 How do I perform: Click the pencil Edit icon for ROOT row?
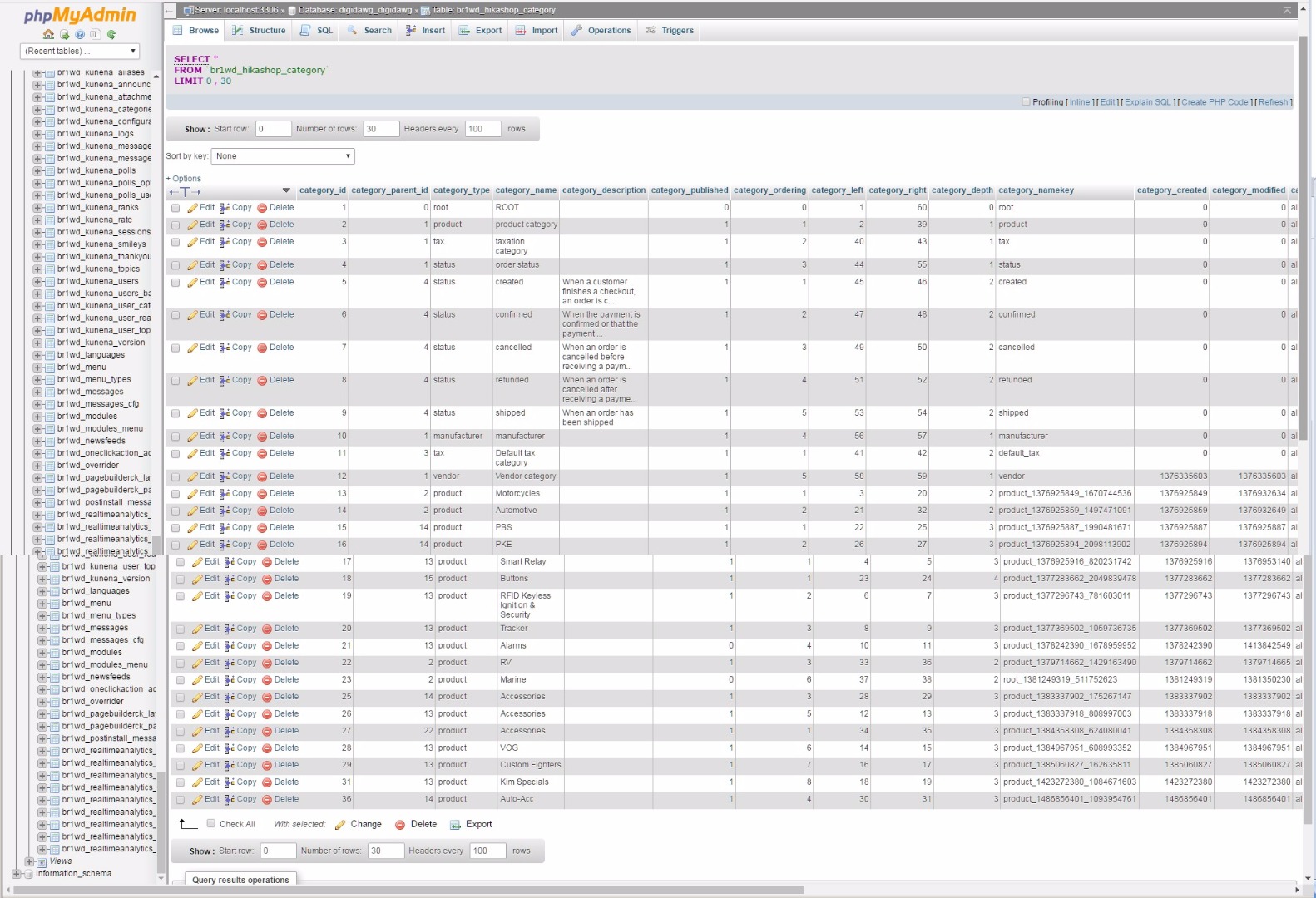click(x=192, y=208)
